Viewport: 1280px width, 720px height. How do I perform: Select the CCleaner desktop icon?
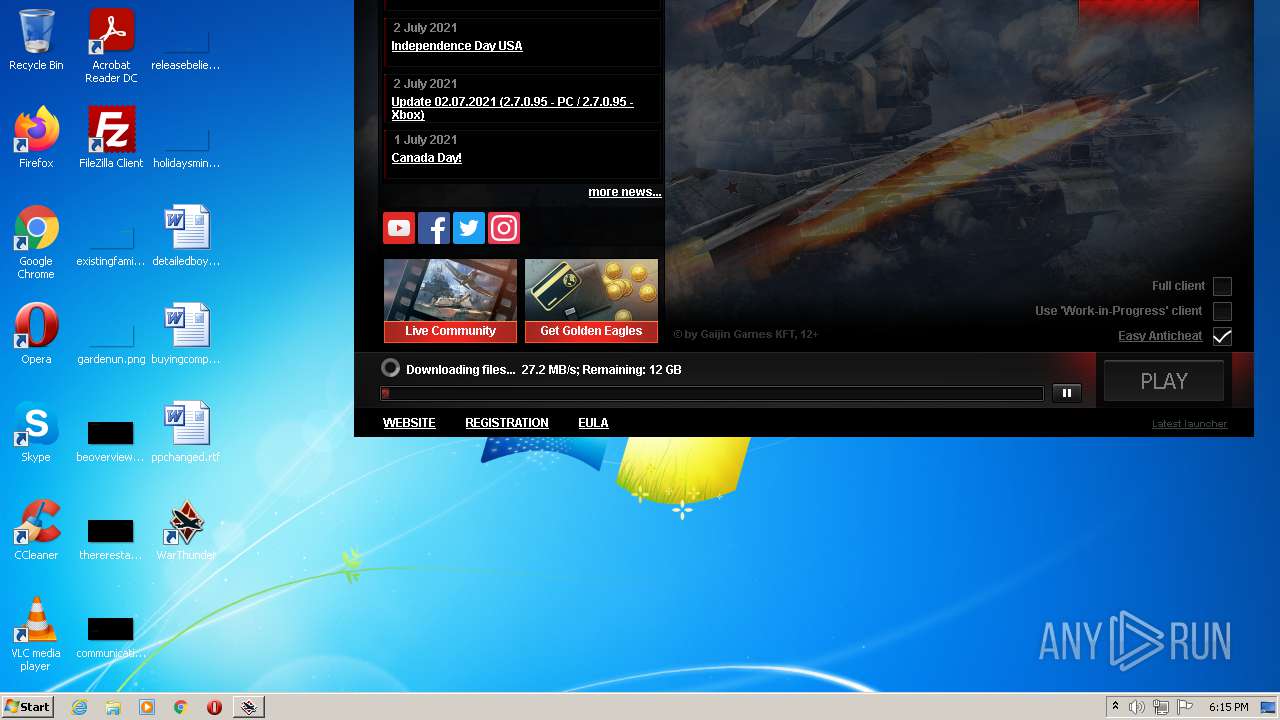[36, 530]
